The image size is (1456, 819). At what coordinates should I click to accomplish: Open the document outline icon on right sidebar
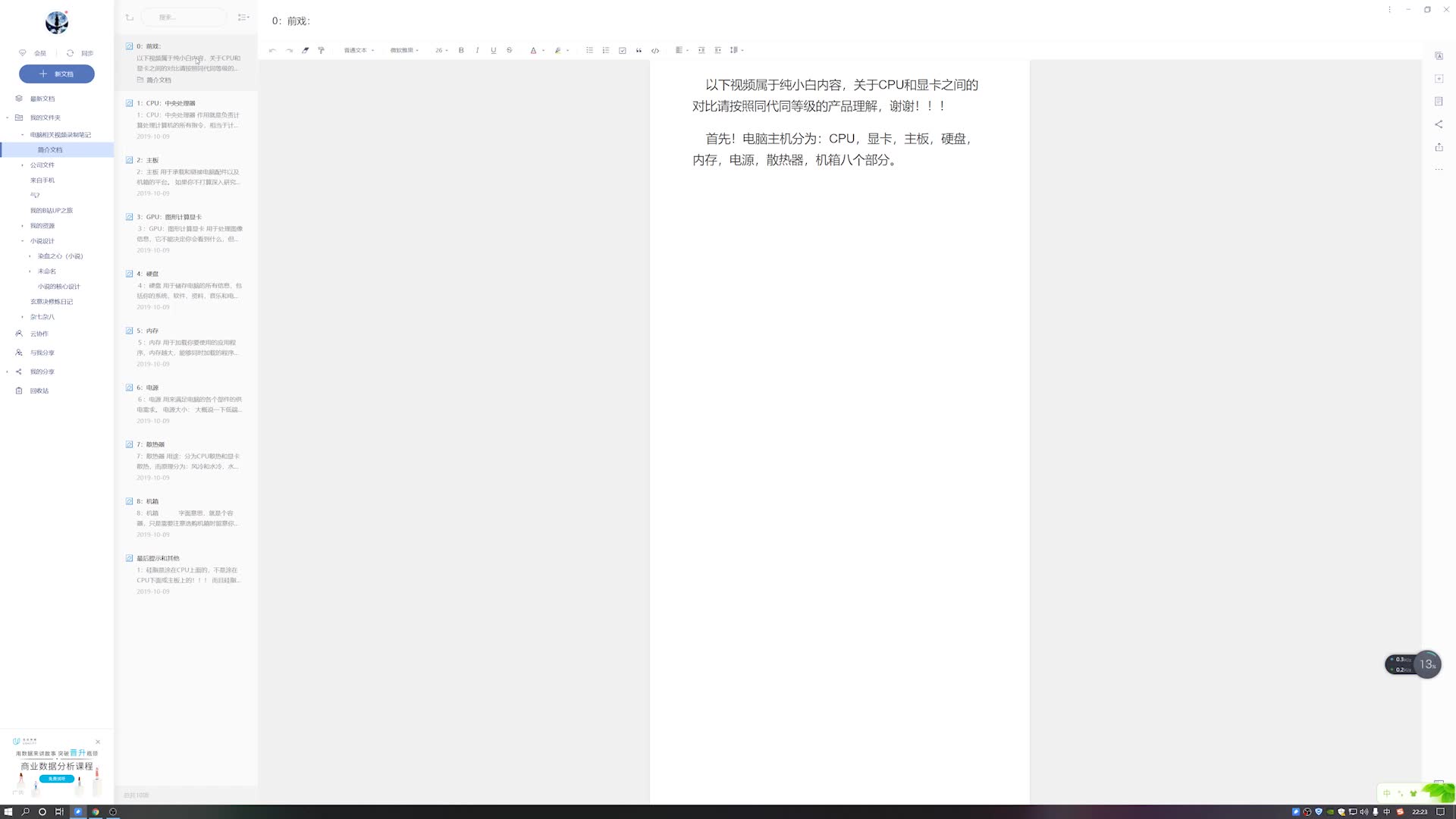tap(1439, 101)
